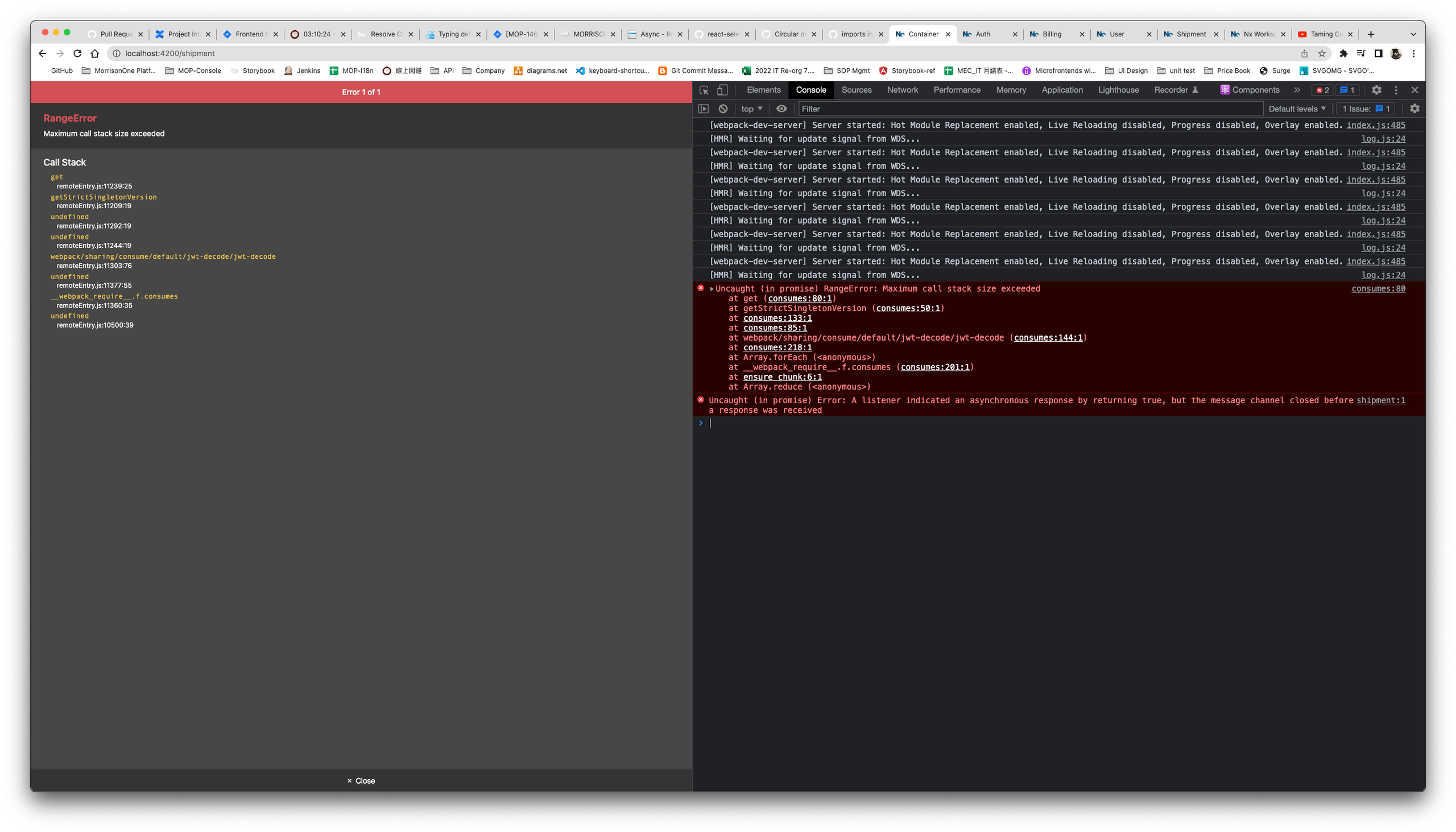Open a new browser tab
Screen dimensions: 1456x832
click(1370, 34)
